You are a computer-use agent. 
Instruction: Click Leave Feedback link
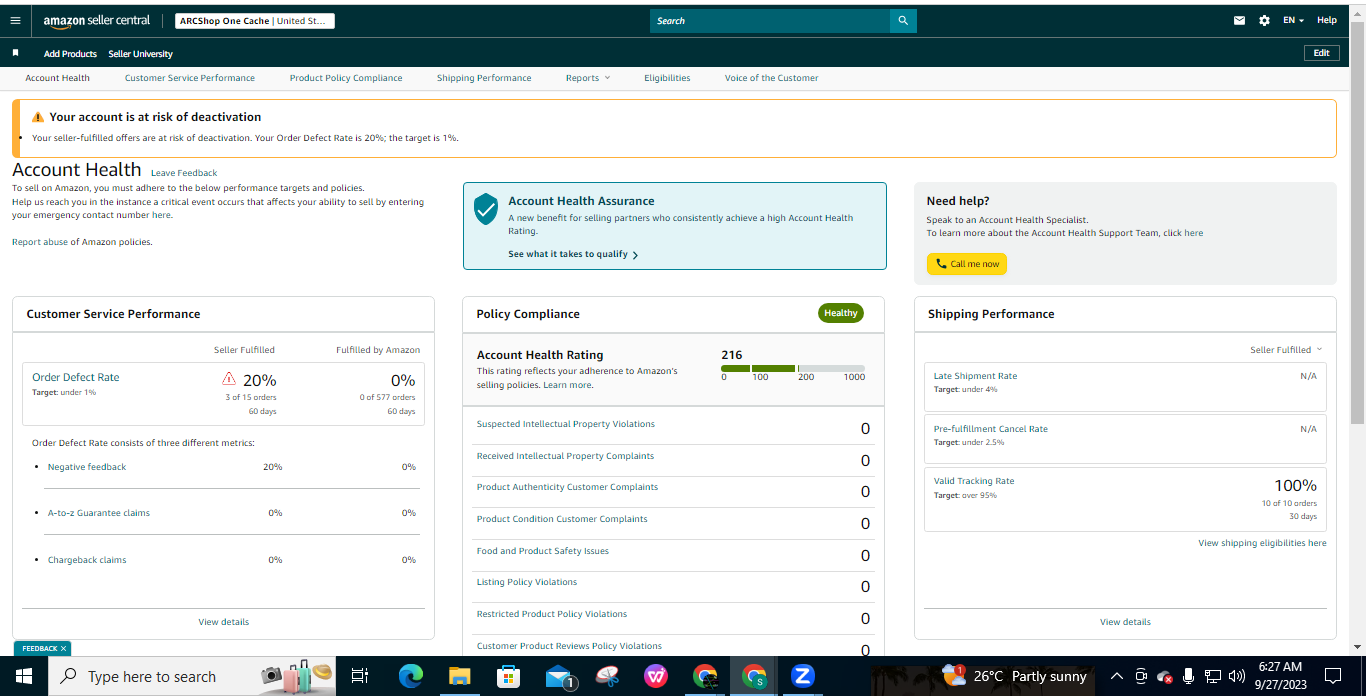184,173
